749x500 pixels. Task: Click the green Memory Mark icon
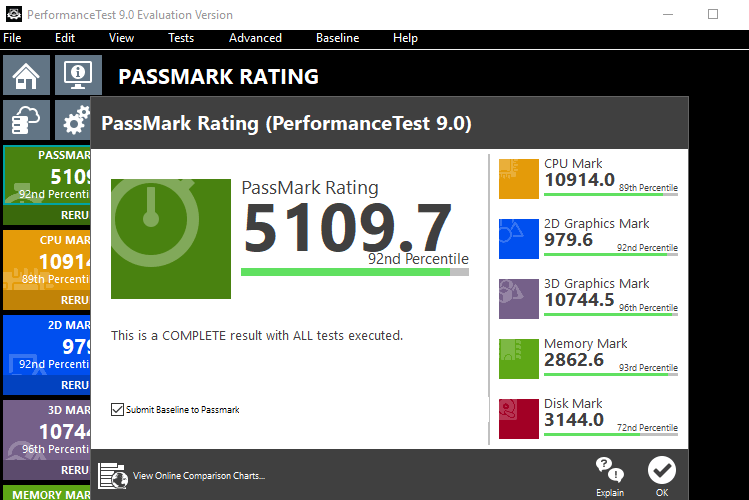coord(519,359)
